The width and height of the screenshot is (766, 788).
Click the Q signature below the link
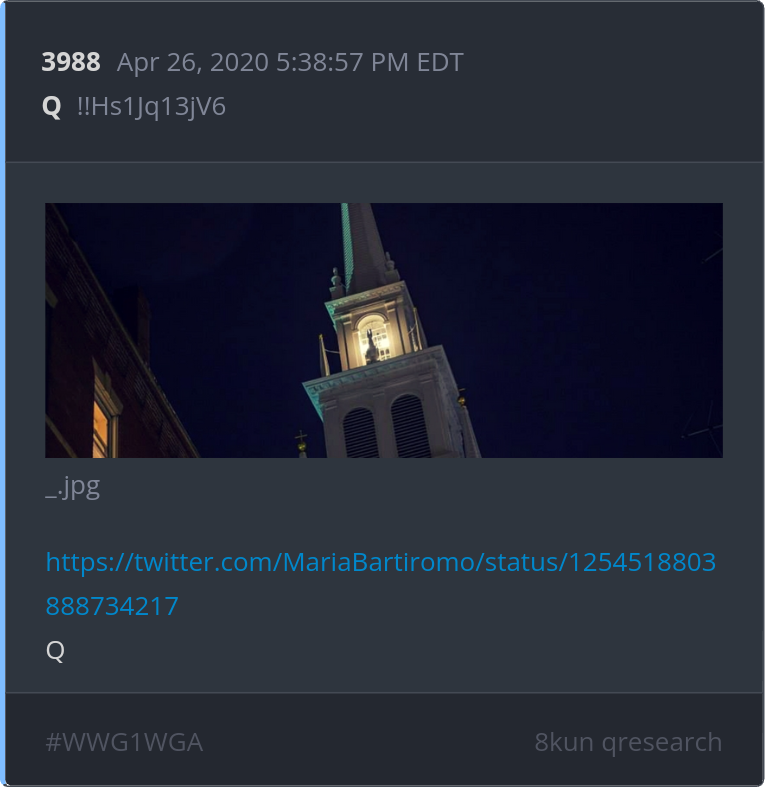point(55,651)
